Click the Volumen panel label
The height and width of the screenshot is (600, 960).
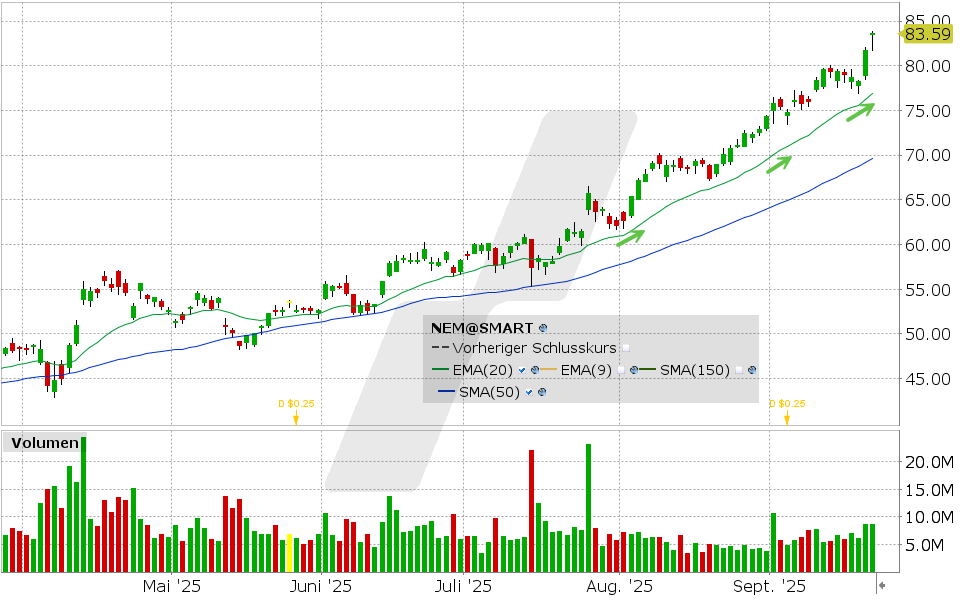click(x=44, y=443)
